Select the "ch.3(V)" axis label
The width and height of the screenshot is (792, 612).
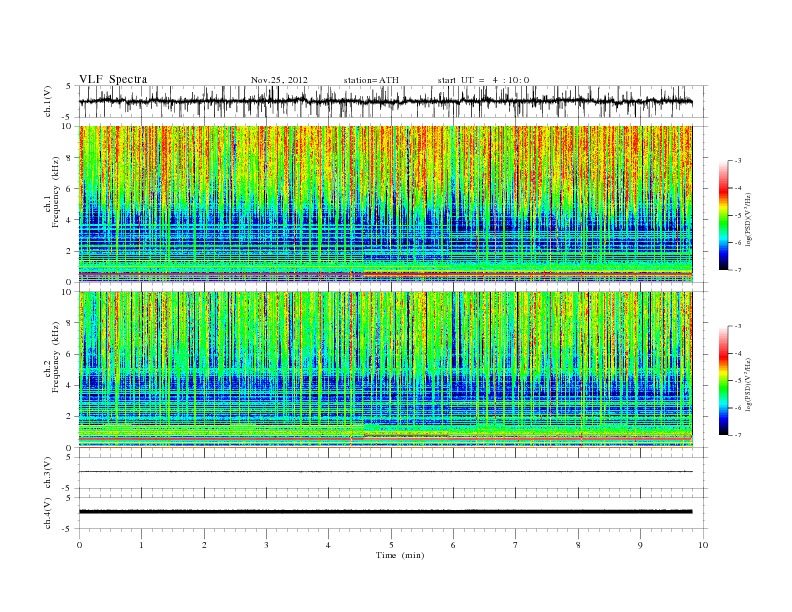pos(48,473)
